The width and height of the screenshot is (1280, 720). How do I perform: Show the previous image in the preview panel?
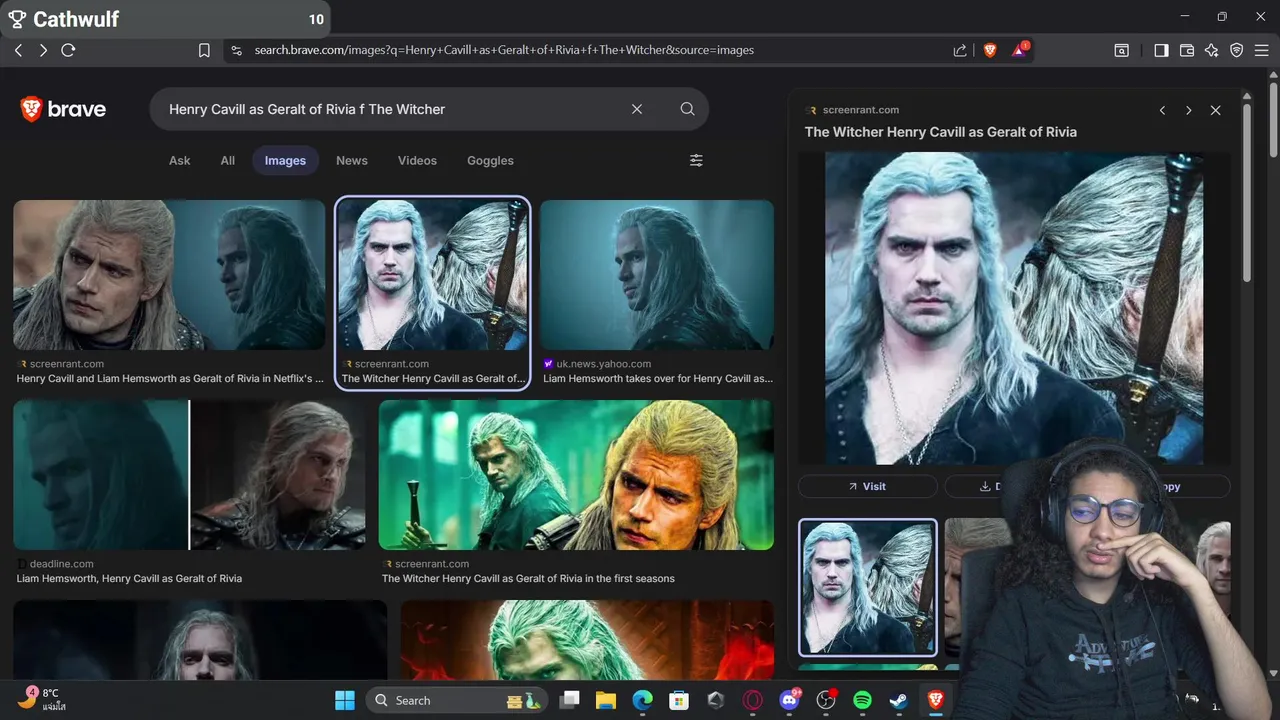tap(1162, 110)
